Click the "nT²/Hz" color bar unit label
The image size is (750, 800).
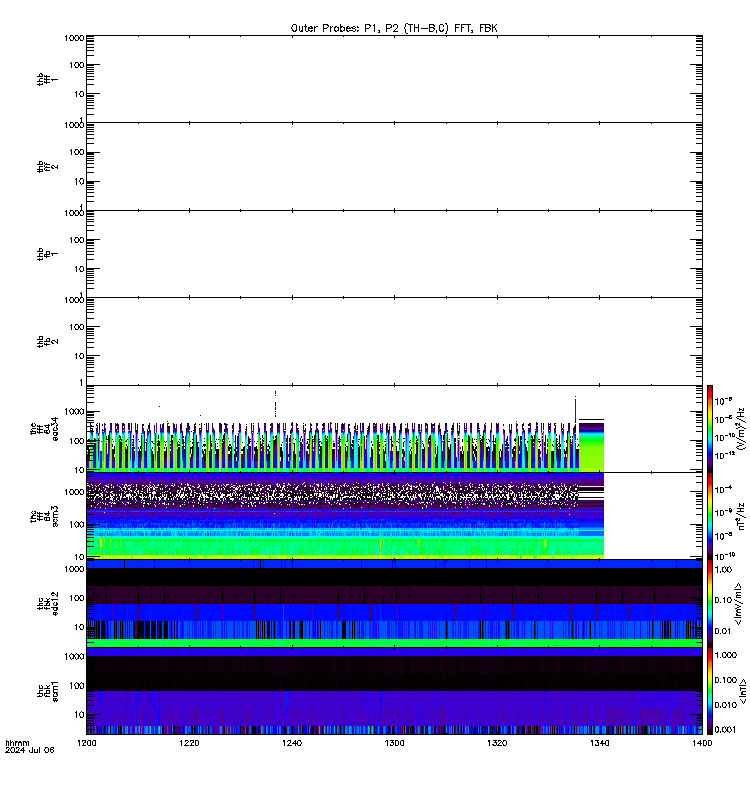[742, 516]
